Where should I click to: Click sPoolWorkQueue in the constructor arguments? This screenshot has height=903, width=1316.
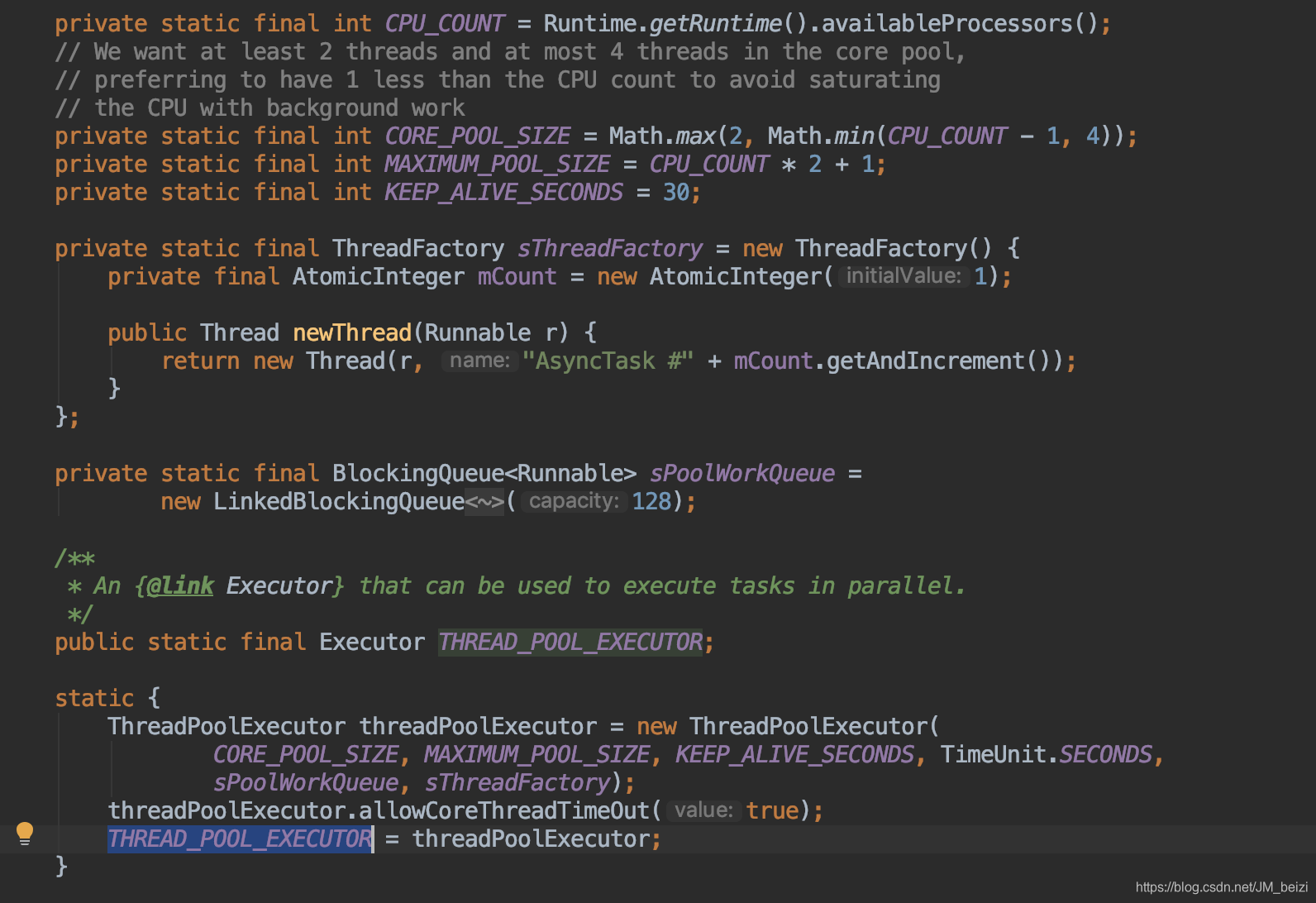tap(306, 783)
